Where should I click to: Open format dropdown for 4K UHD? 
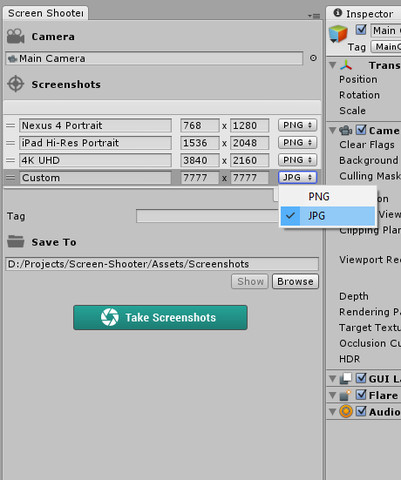pyautogui.click(x=297, y=160)
